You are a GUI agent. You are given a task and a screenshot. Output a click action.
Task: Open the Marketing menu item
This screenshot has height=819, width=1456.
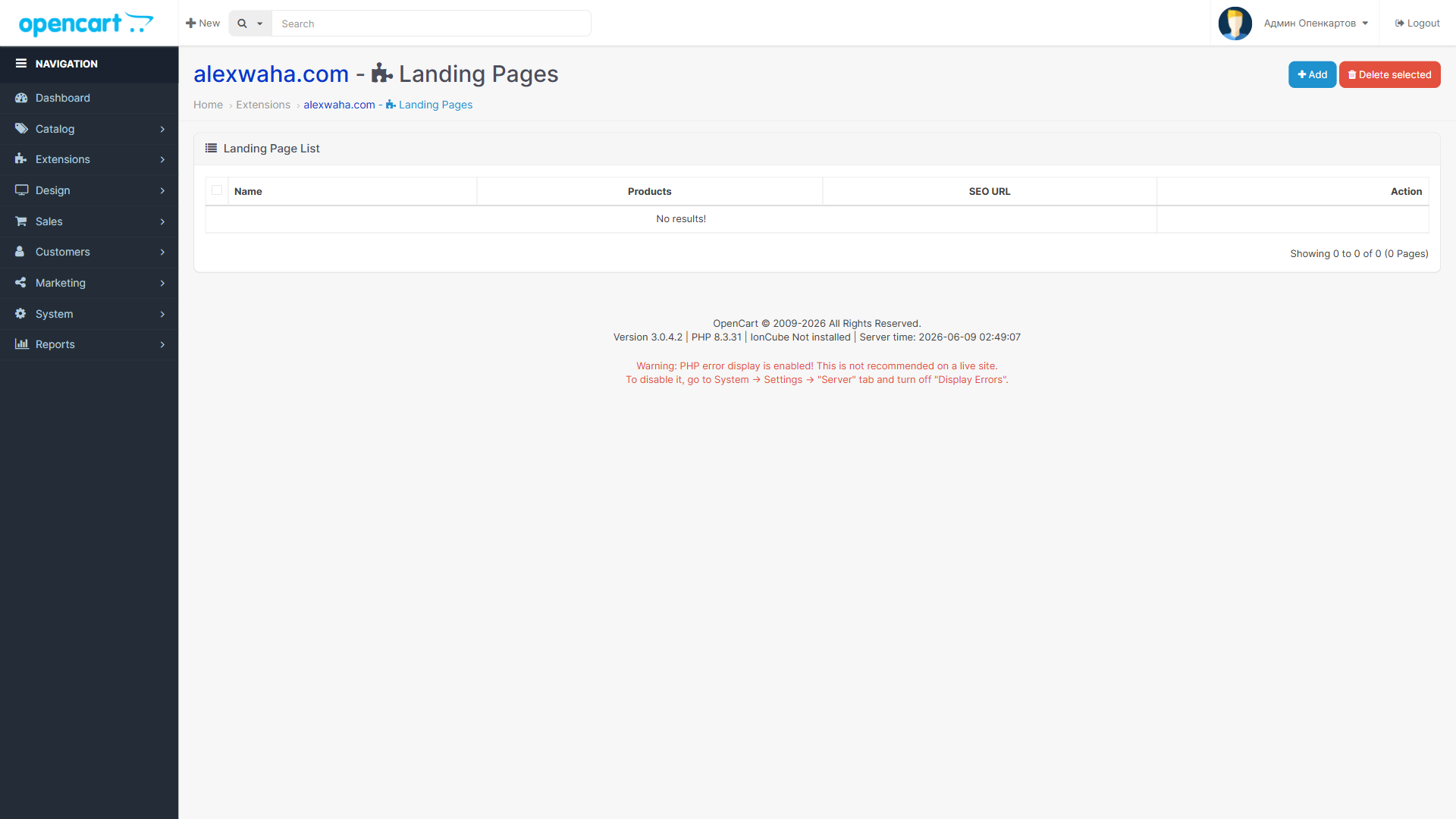click(89, 283)
